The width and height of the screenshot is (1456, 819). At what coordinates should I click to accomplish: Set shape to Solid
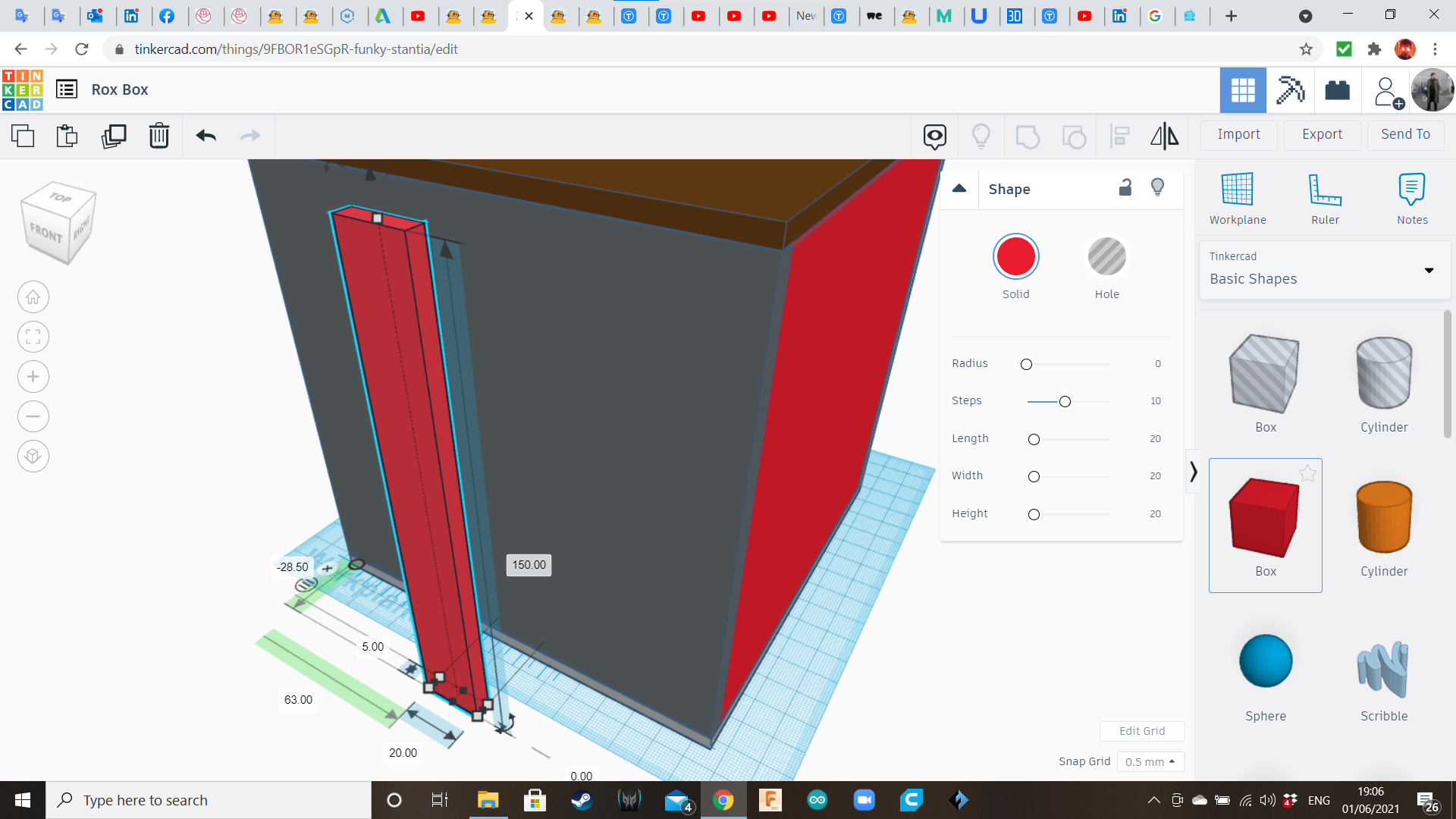pos(1015,257)
